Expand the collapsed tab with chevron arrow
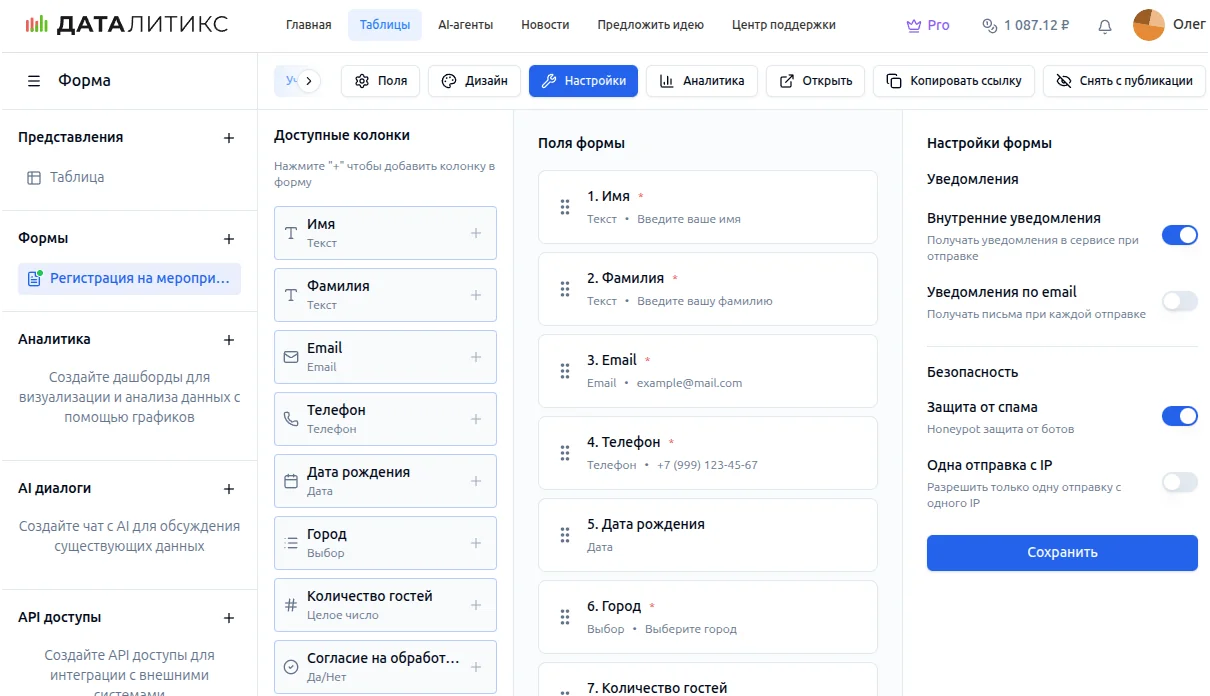Screen dimensions: 1210x696 (x=308, y=81)
